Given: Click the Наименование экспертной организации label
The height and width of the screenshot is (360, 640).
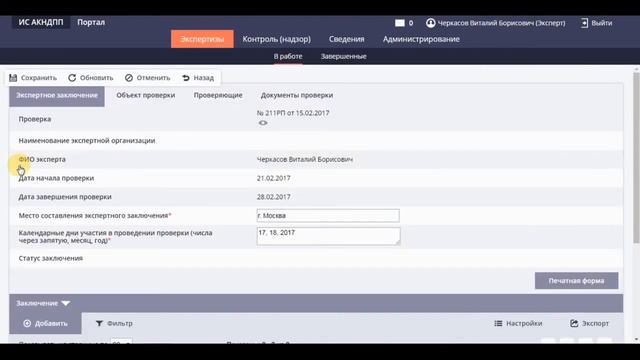Looking at the screenshot, I should point(87,140).
